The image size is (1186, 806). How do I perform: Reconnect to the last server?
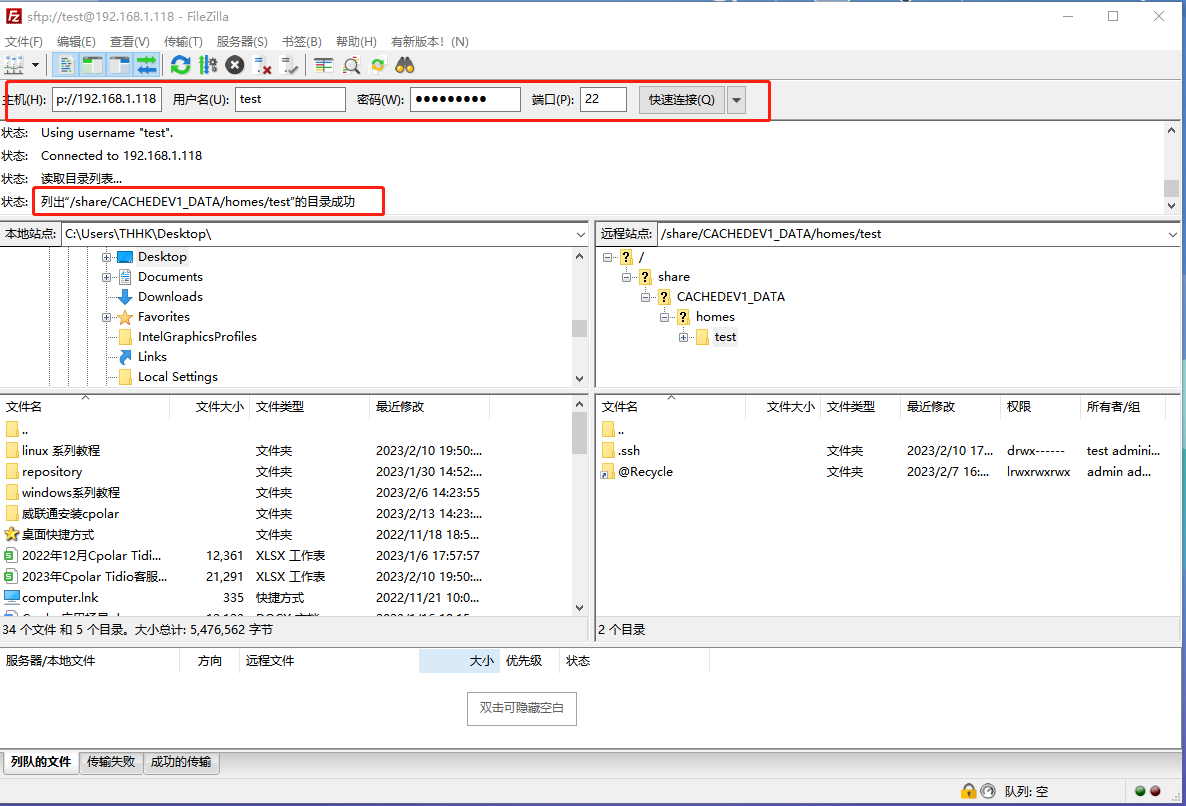pyautogui.click(x=290, y=65)
